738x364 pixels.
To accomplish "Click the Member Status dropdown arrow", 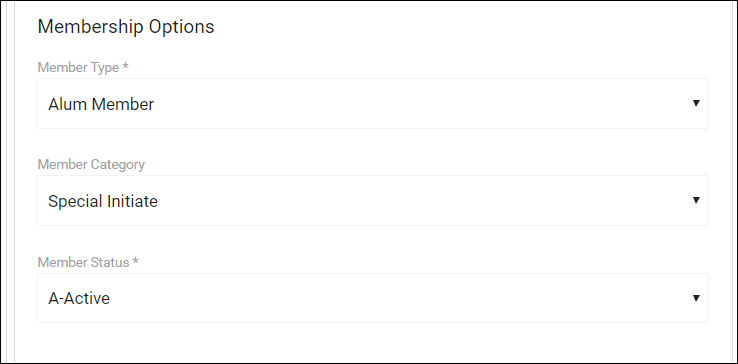I will (696, 298).
